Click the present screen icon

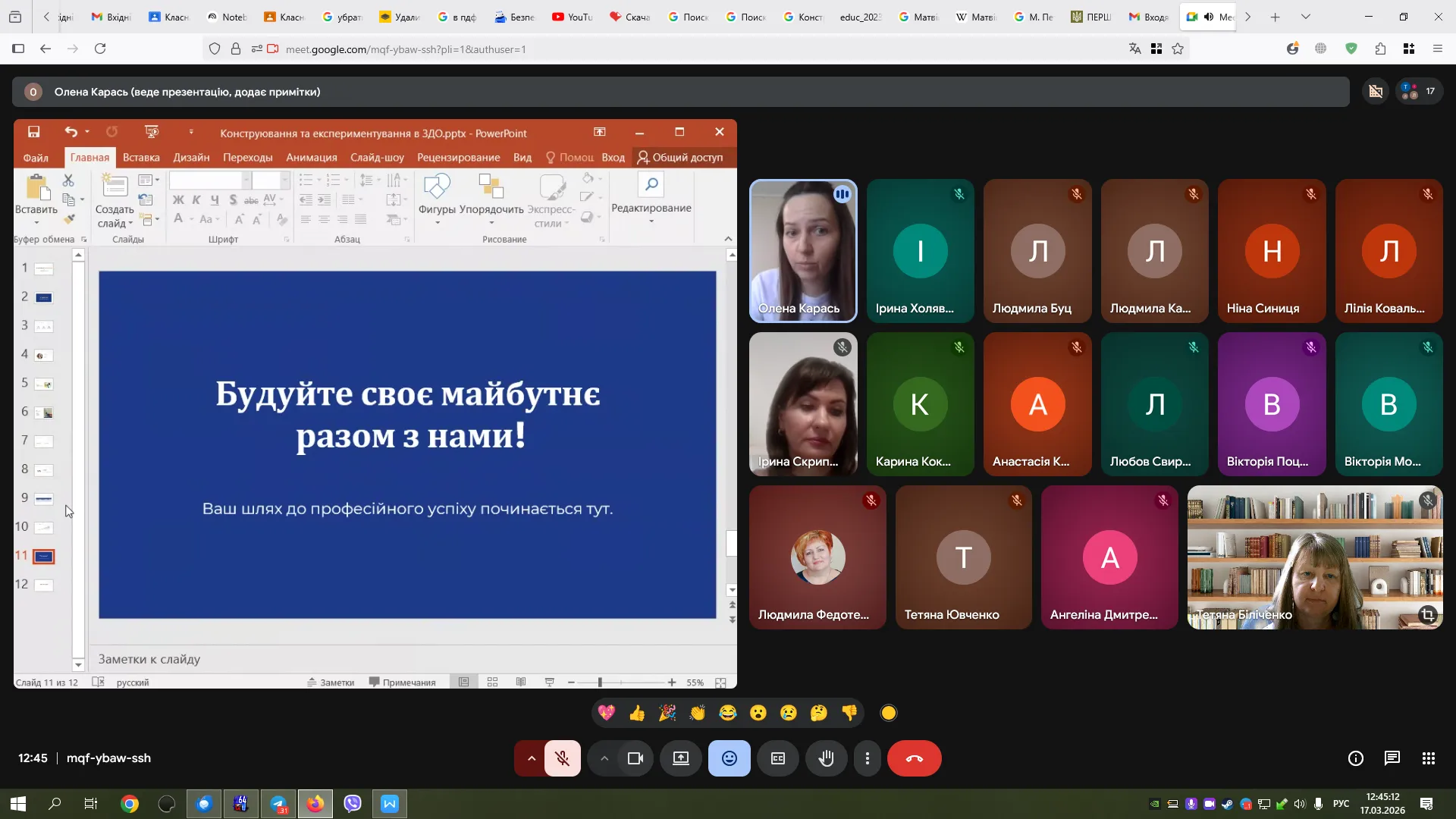pyautogui.click(x=681, y=758)
